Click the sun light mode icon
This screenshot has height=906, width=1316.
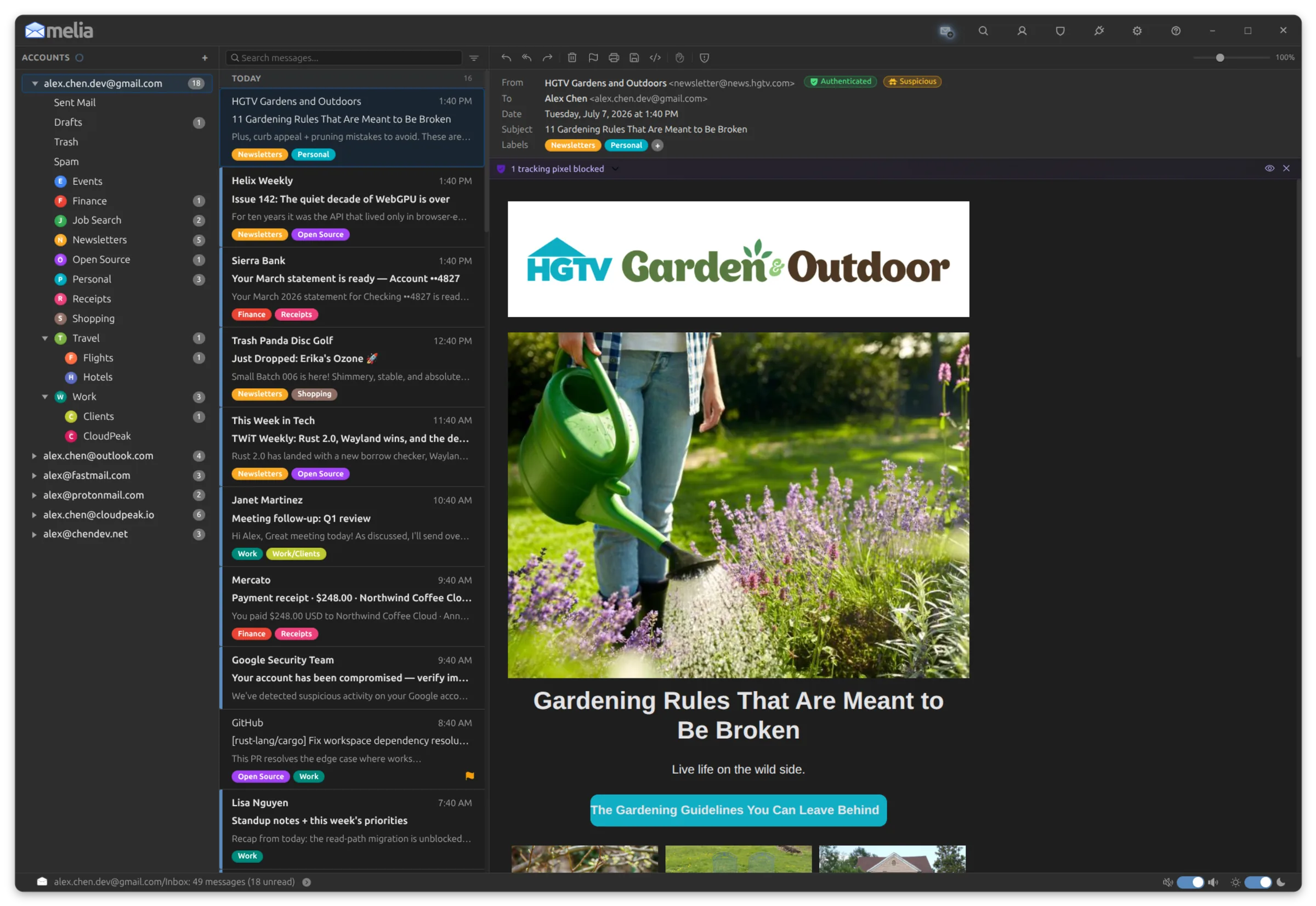coord(1235,882)
